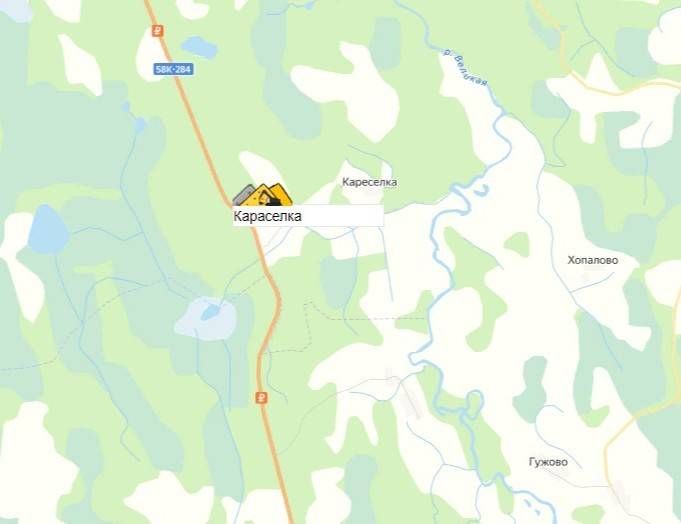
Task: Click the yellow excavator quarry marker icon
Action: [x=262, y=196]
